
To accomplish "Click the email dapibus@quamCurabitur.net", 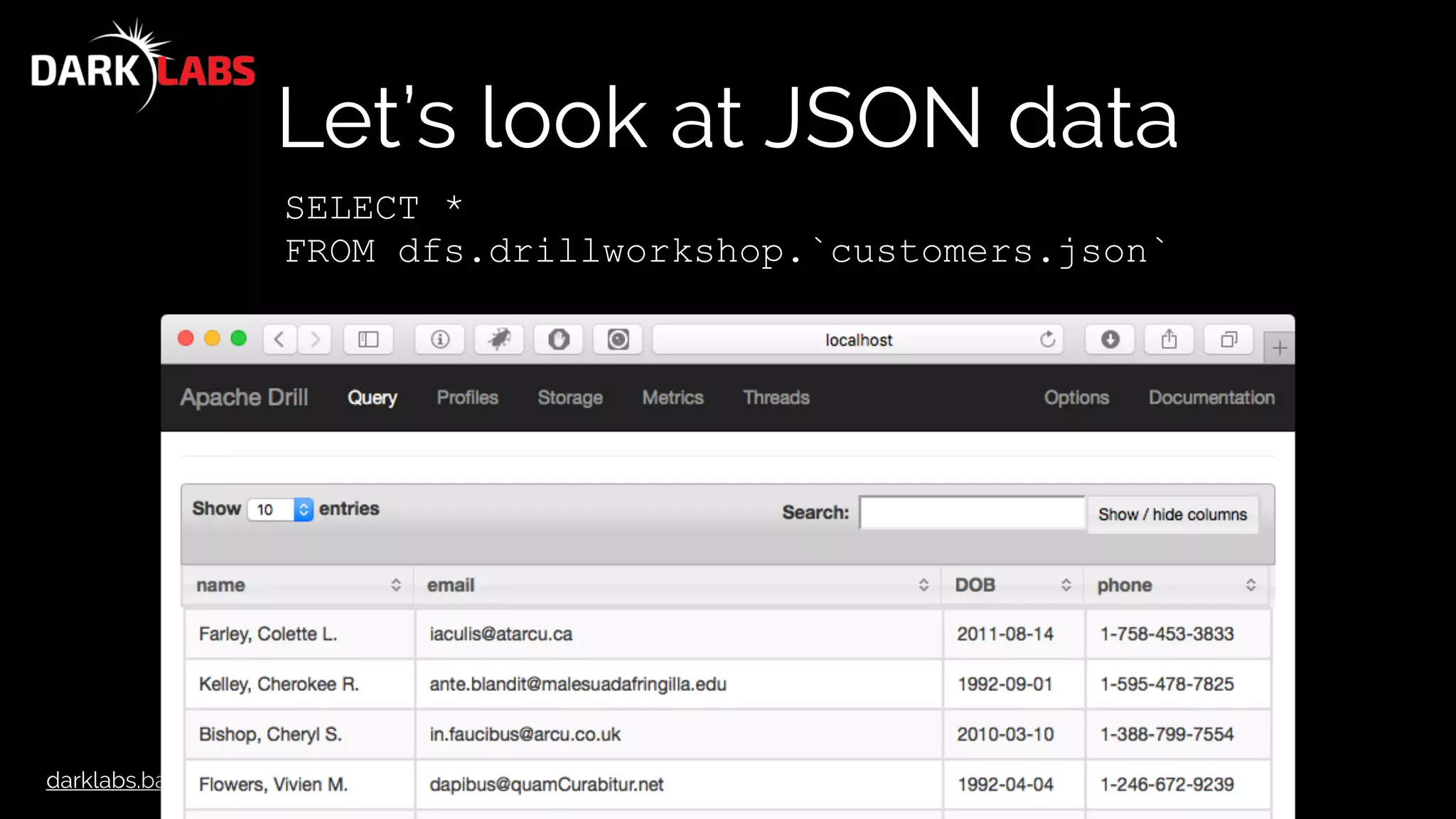I will [x=546, y=784].
